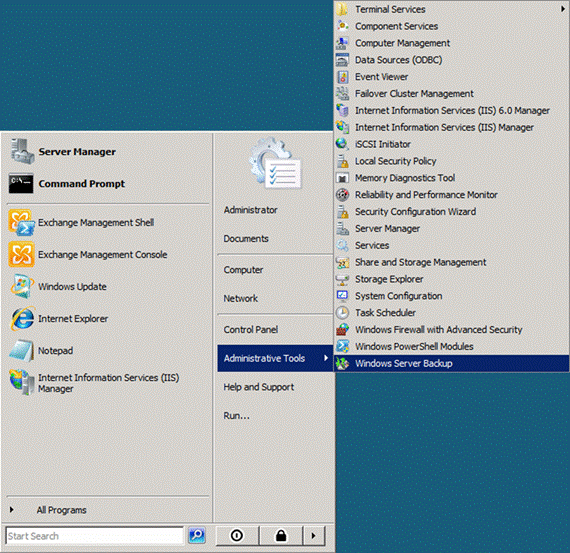
Task: Click 'Services' text in submenu
Action: (x=372, y=245)
